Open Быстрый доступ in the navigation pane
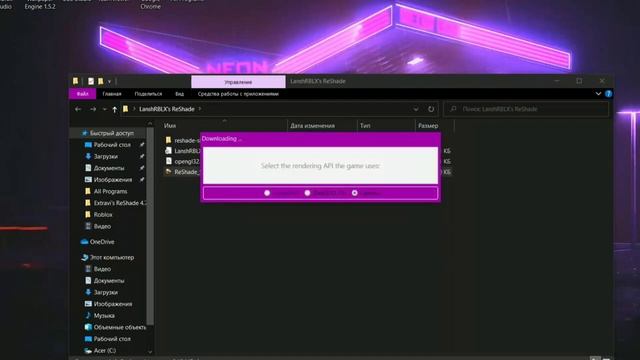Screen dimensions: 640x360 point(111,133)
